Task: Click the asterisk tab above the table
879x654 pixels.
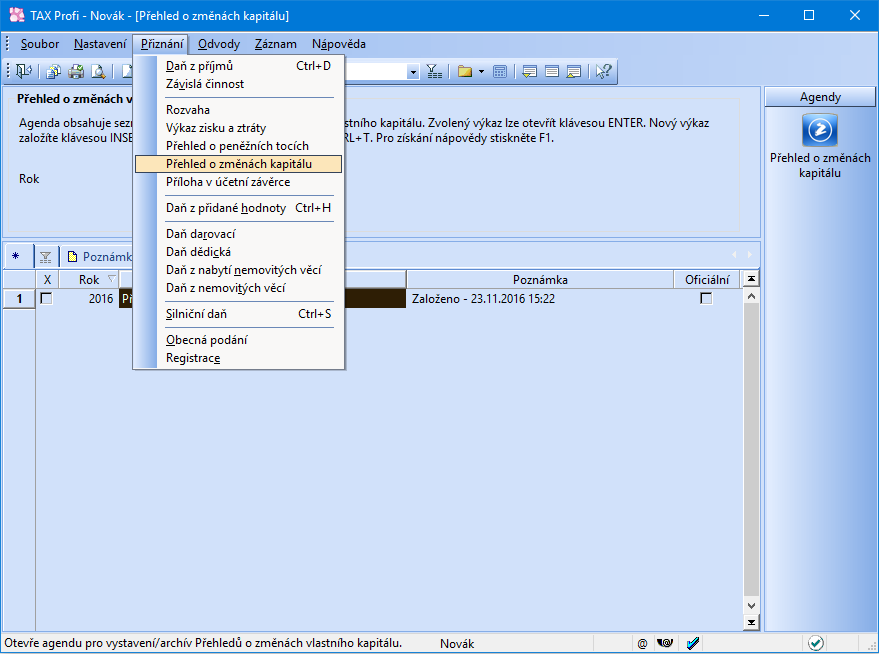Action: pyautogui.click(x=16, y=256)
